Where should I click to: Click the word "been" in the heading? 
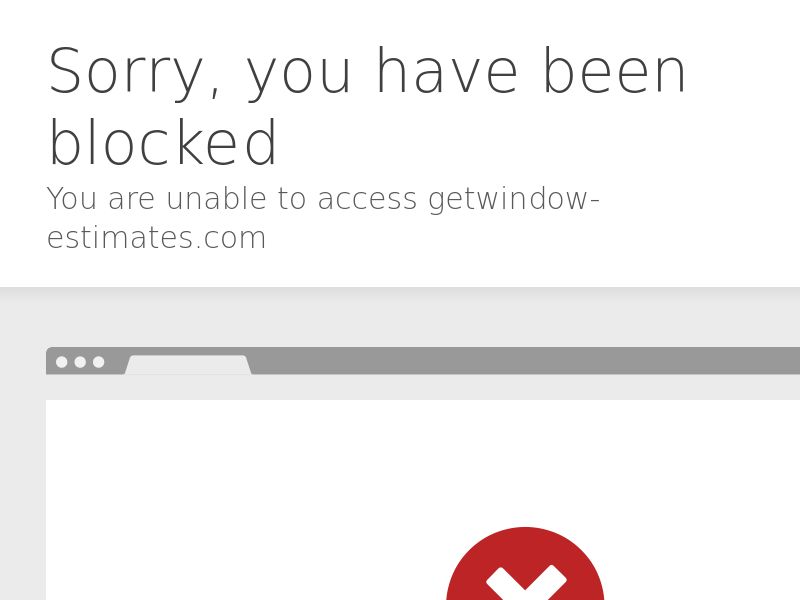pos(614,70)
